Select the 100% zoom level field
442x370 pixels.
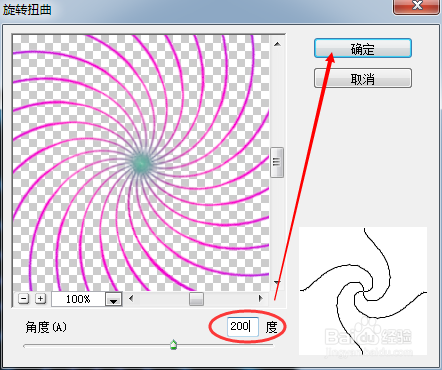point(78,299)
